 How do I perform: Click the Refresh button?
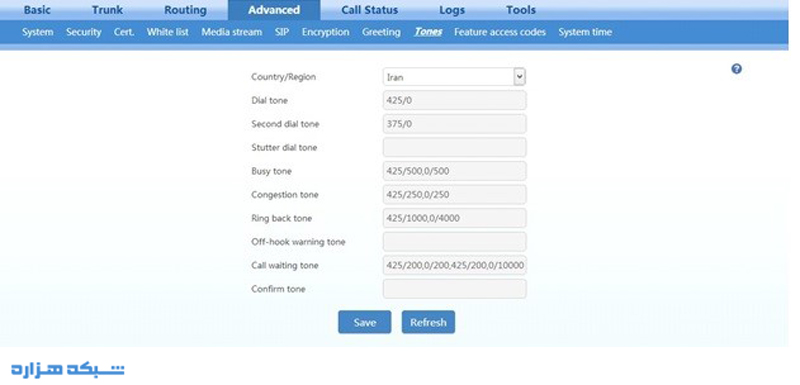[428, 322]
